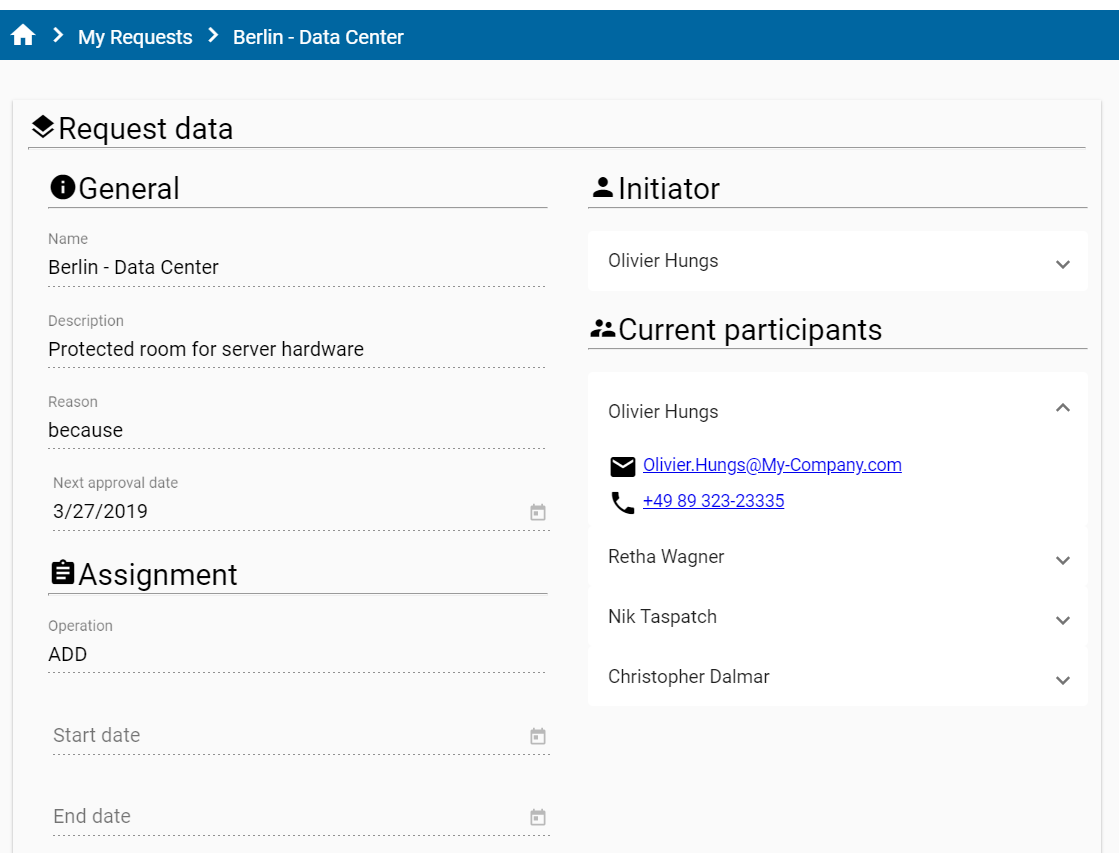The width and height of the screenshot is (1119, 853).
Task: Select Berlin - Data Center breadcrumb
Action: tap(318, 37)
